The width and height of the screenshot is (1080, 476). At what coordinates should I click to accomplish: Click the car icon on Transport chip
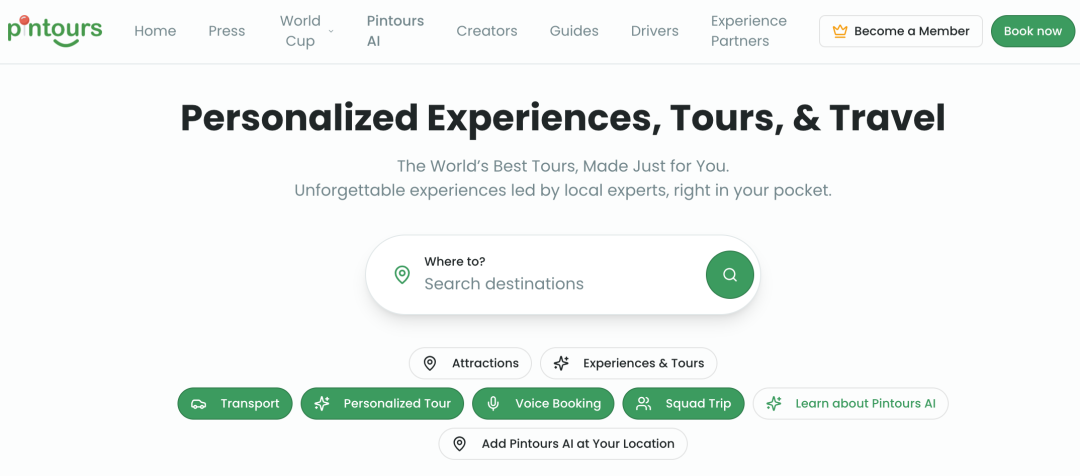[x=198, y=404]
